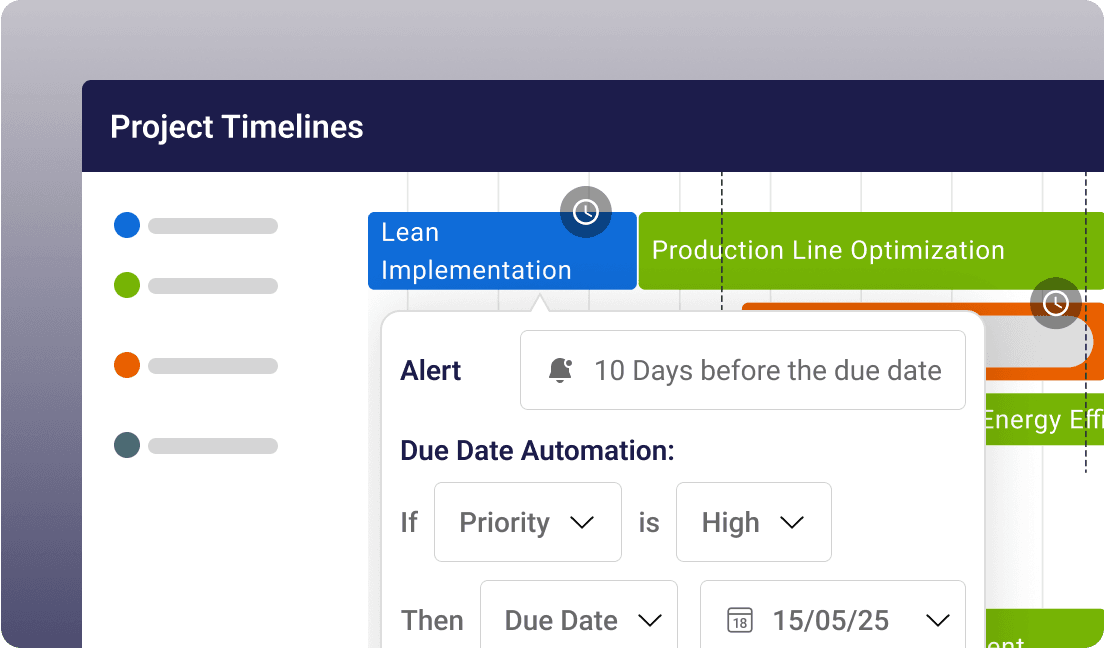Screen dimensions: 1104x648
Task: Expand the Due Date action dropdown
Action: point(579,620)
